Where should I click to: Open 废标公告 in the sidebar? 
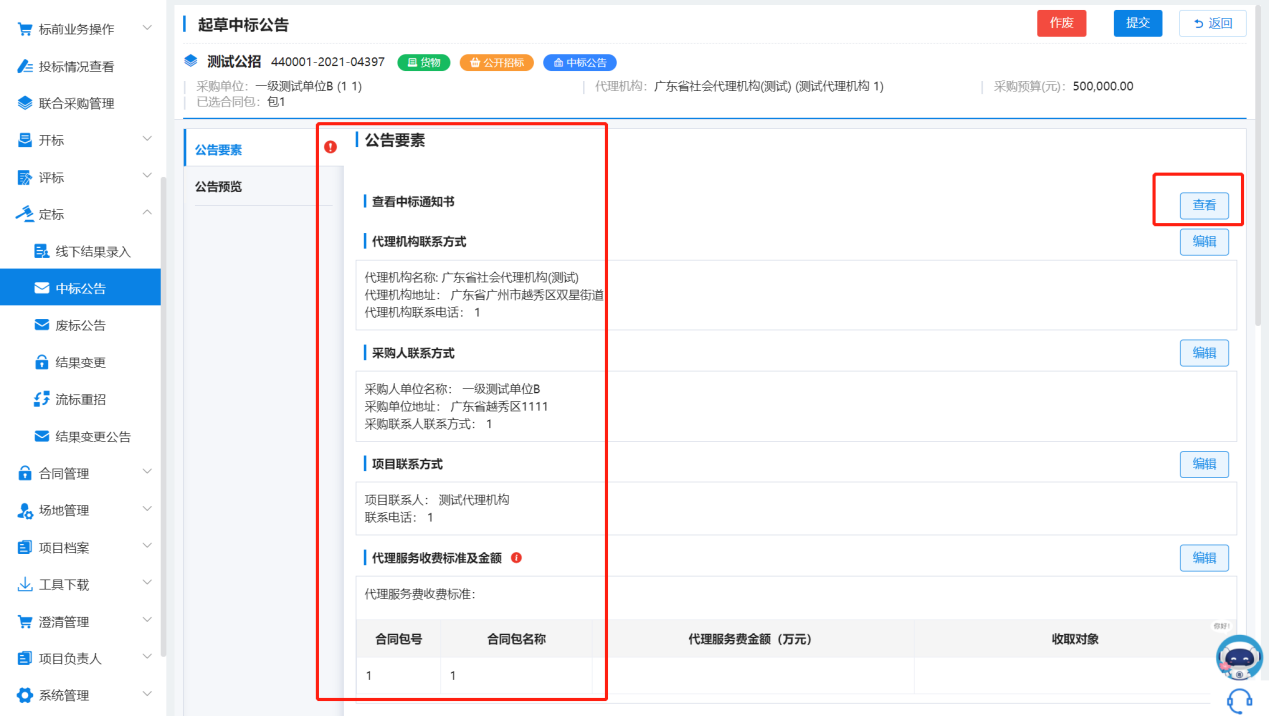[80, 325]
